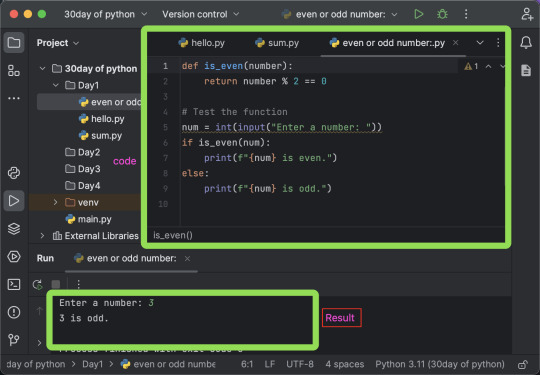Click the warning indicator in editor
540x375 pixels.
tap(471, 66)
